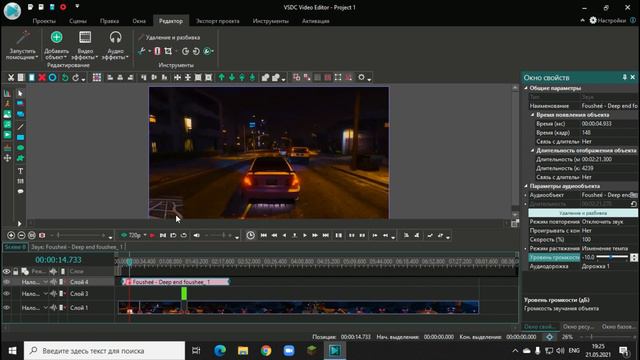Image resolution: width=640 pixels, height=360 pixels.
Task: Adjust the Уровень громкости slider
Action: coord(612,257)
